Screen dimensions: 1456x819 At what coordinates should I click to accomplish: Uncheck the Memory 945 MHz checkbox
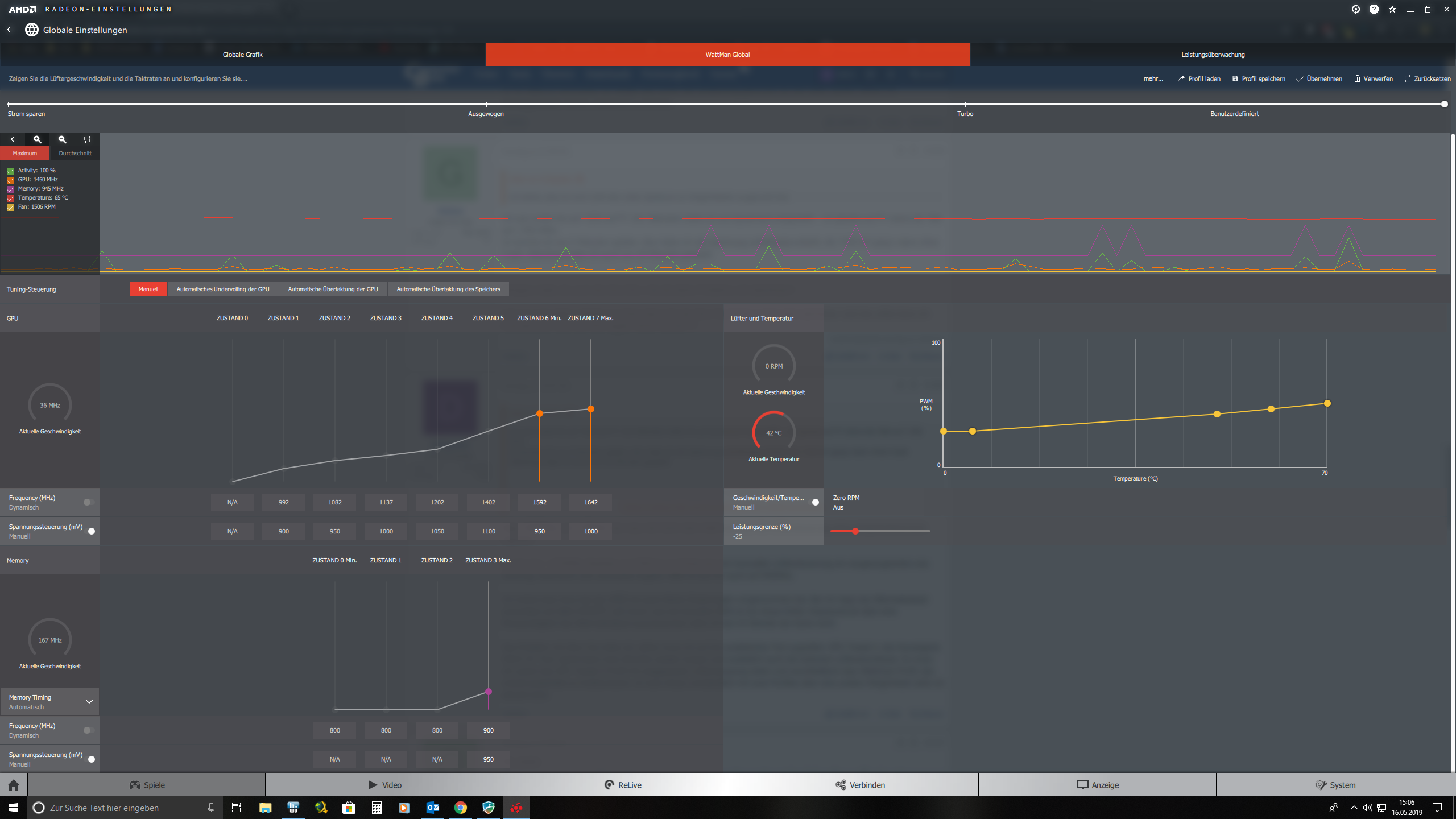click(x=10, y=189)
